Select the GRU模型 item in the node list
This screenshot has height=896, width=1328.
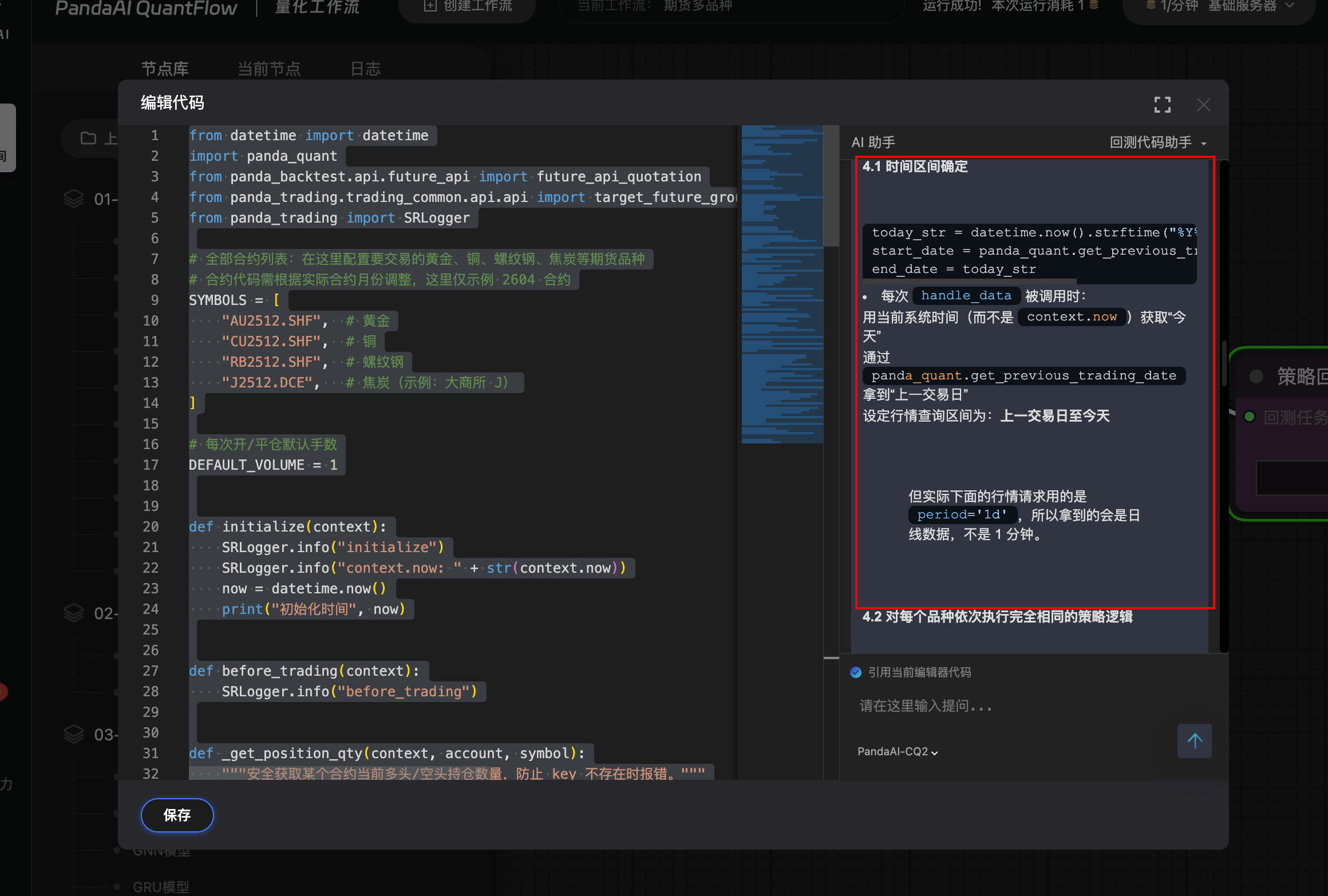coord(161,887)
